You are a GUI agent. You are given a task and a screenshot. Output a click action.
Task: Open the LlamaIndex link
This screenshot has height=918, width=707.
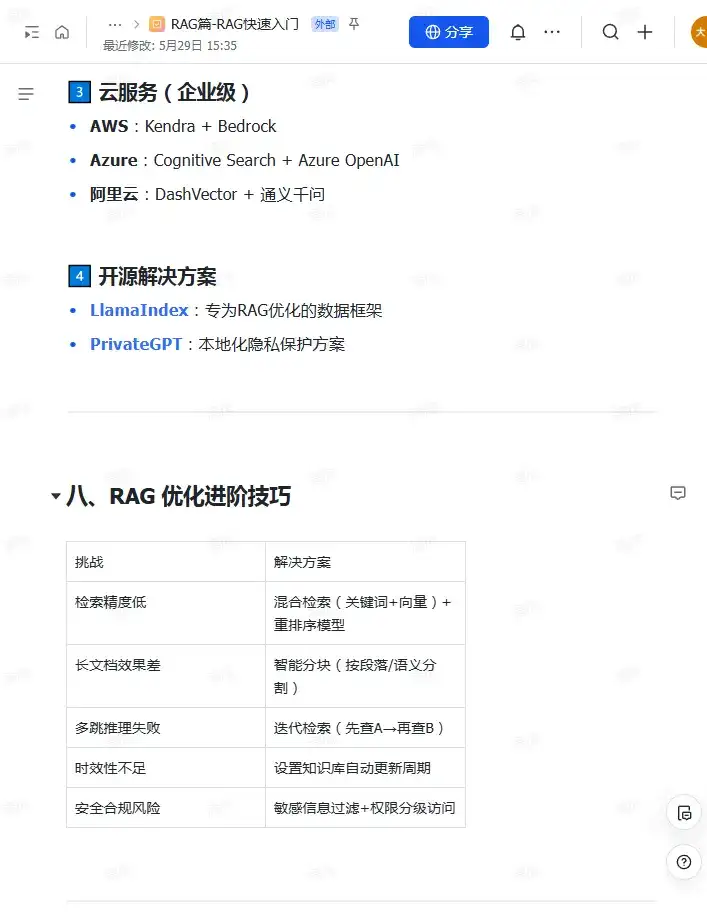139,310
